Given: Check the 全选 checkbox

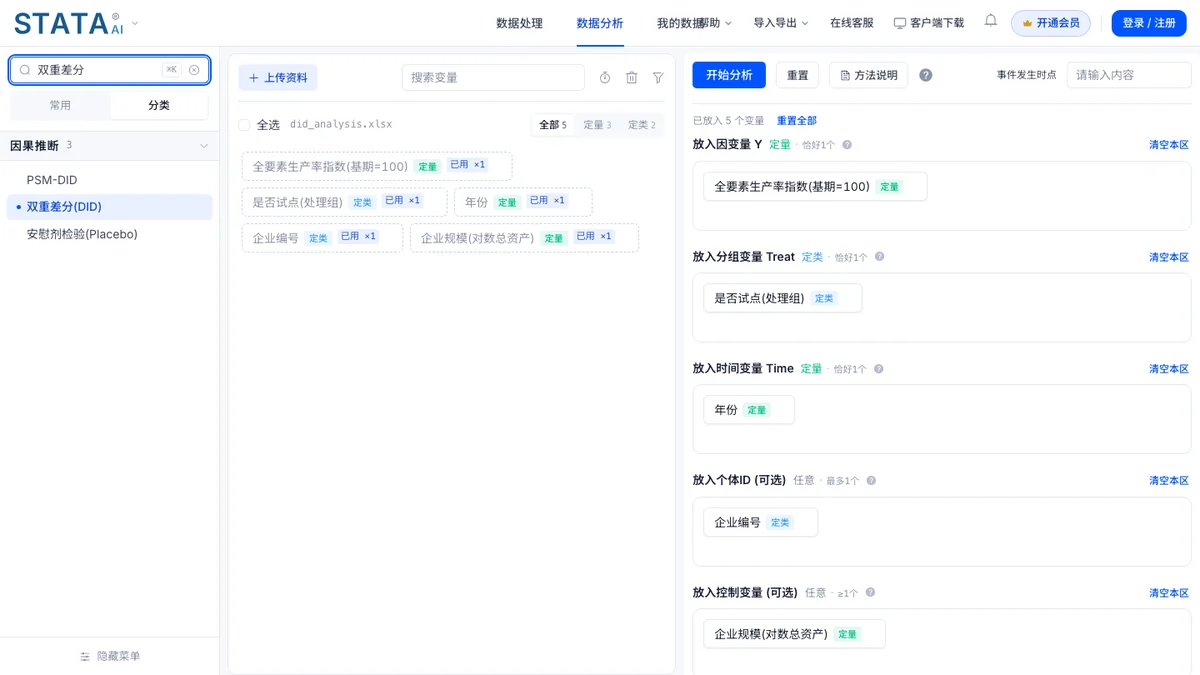Looking at the screenshot, I should [244, 125].
